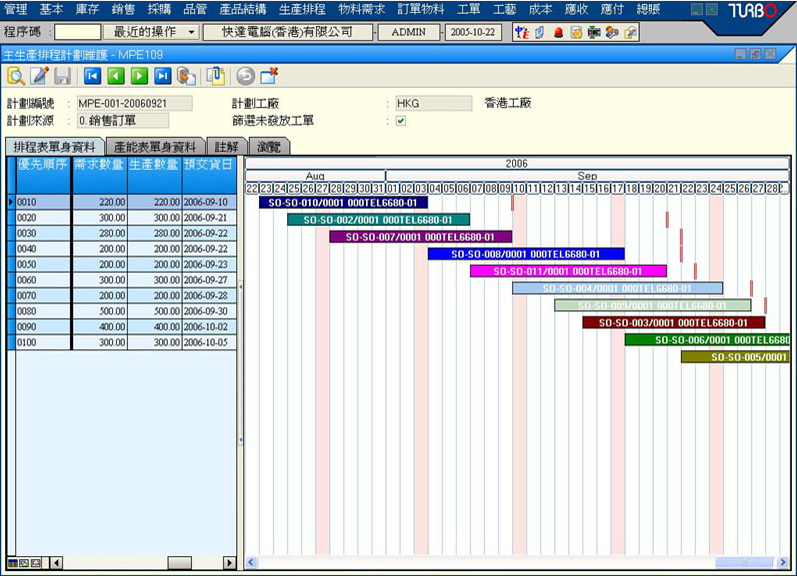This screenshot has height=576, width=797.
Task: Click table scrollbar left arrow
Action: [x=56, y=563]
